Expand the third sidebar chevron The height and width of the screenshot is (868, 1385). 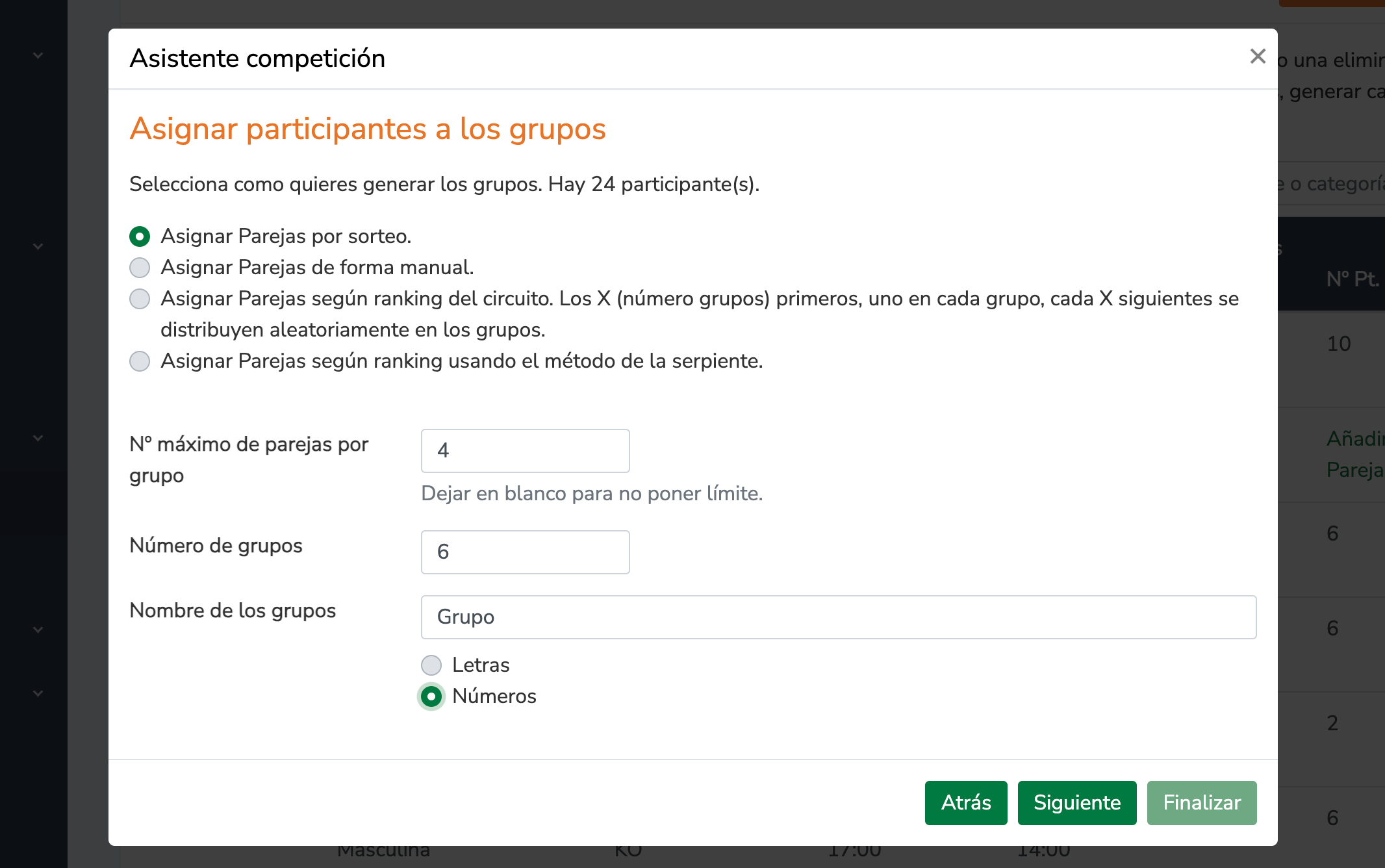[x=38, y=438]
